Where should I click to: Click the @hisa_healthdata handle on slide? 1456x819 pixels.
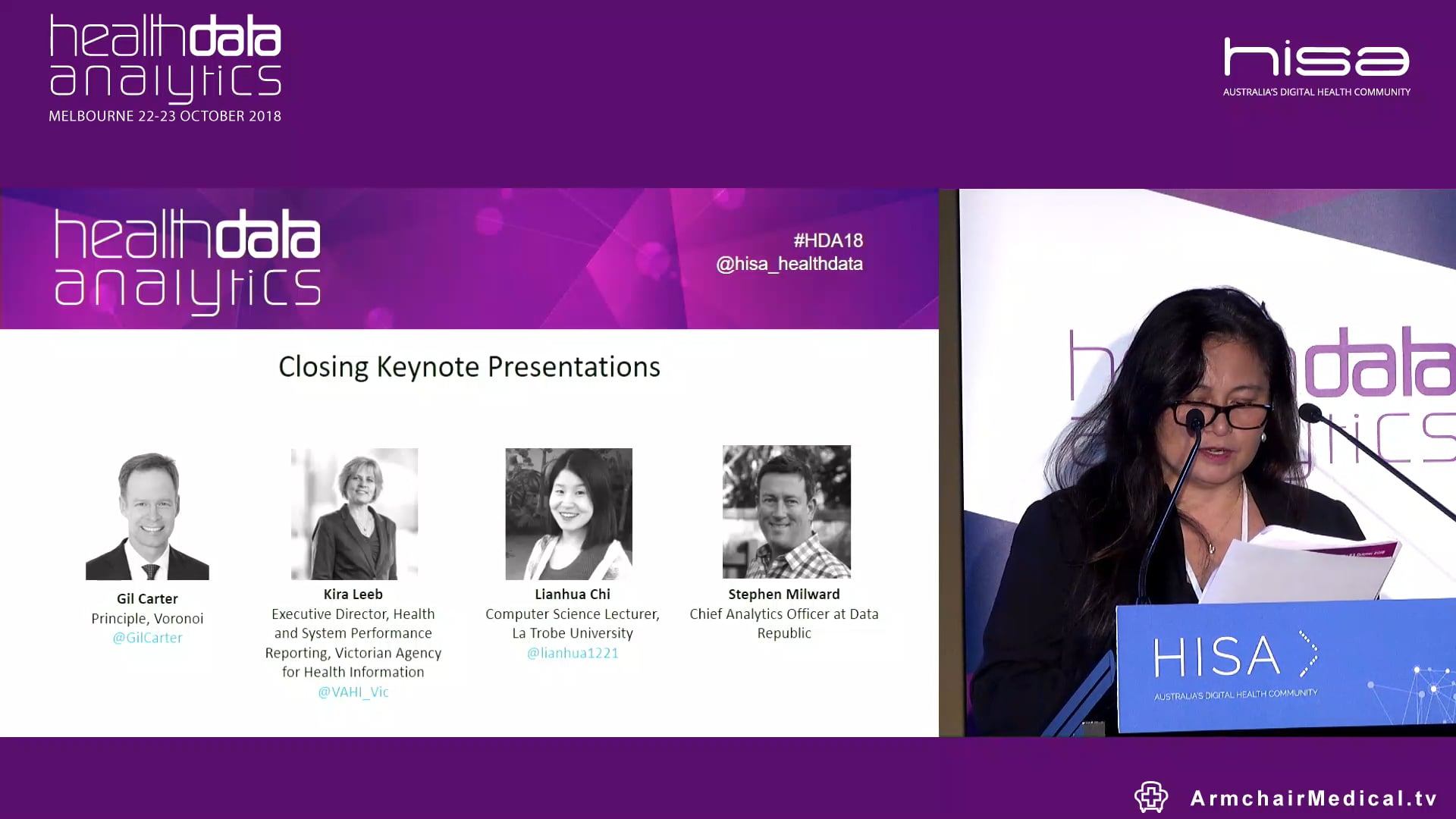click(789, 264)
